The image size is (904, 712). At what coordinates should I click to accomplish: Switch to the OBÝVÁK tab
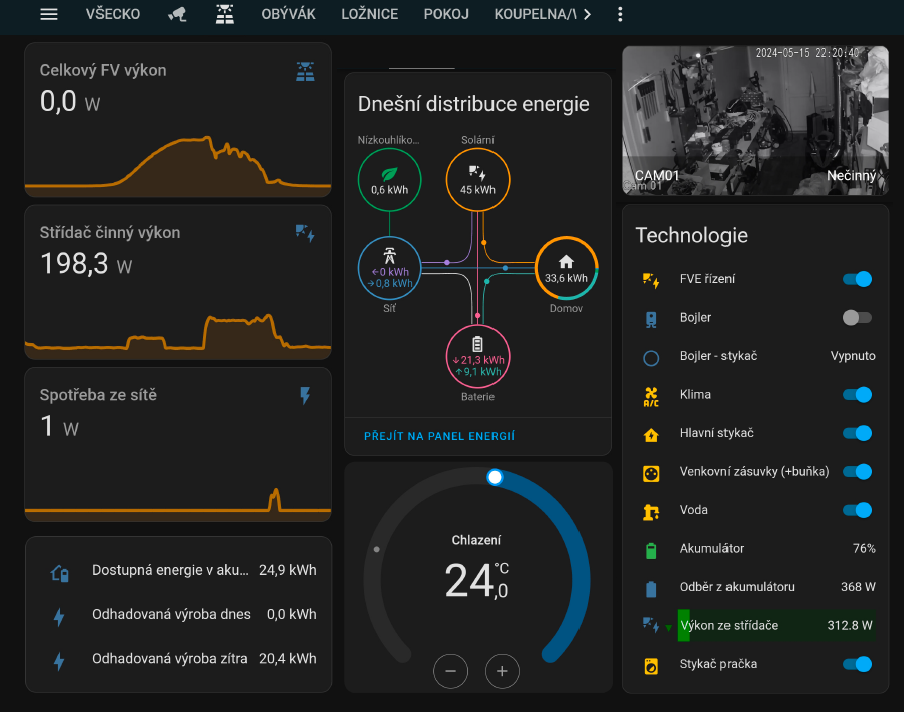tap(288, 14)
